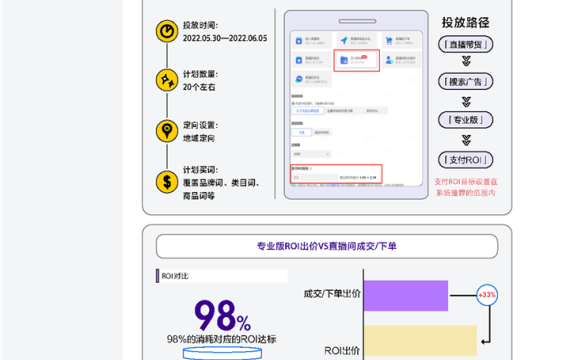Viewport: 570px width, 360px height.
Task: Click the caption 98%的消耗对应的ROI达标
Action: point(221,339)
